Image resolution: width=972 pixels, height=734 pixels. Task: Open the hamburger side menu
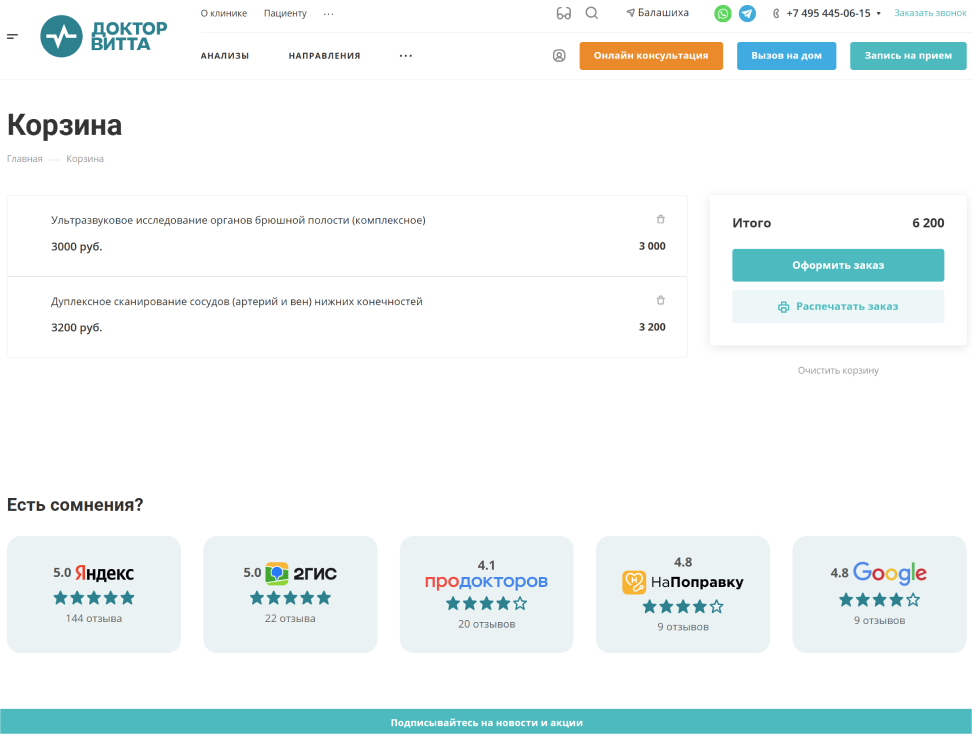tap(12, 37)
